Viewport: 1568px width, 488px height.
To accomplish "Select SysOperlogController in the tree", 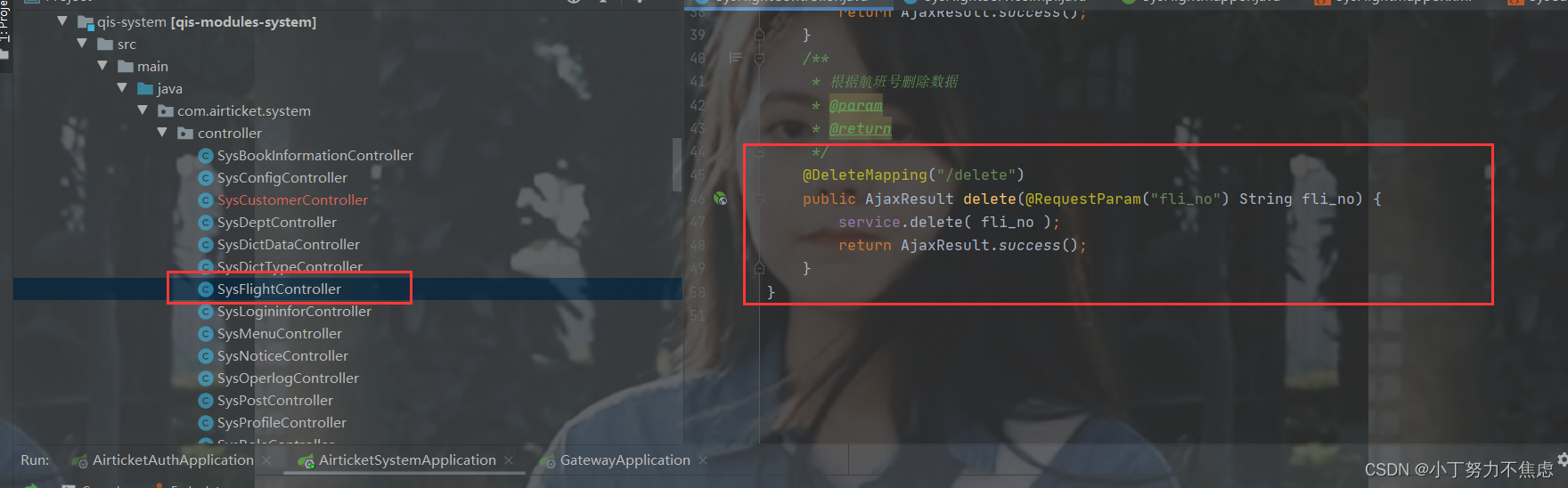I will click(x=288, y=378).
